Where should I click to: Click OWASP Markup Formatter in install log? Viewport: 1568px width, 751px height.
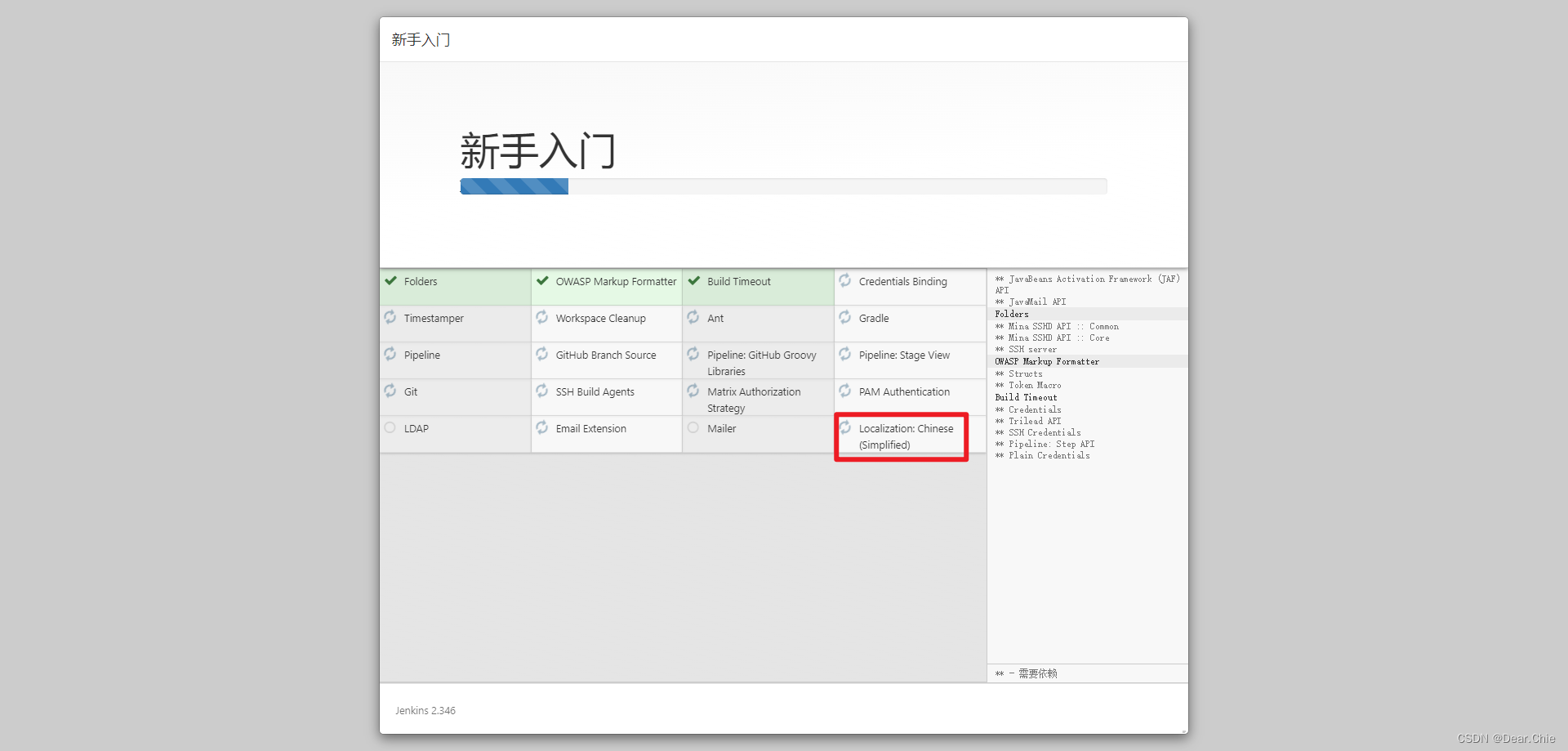click(1047, 361)
